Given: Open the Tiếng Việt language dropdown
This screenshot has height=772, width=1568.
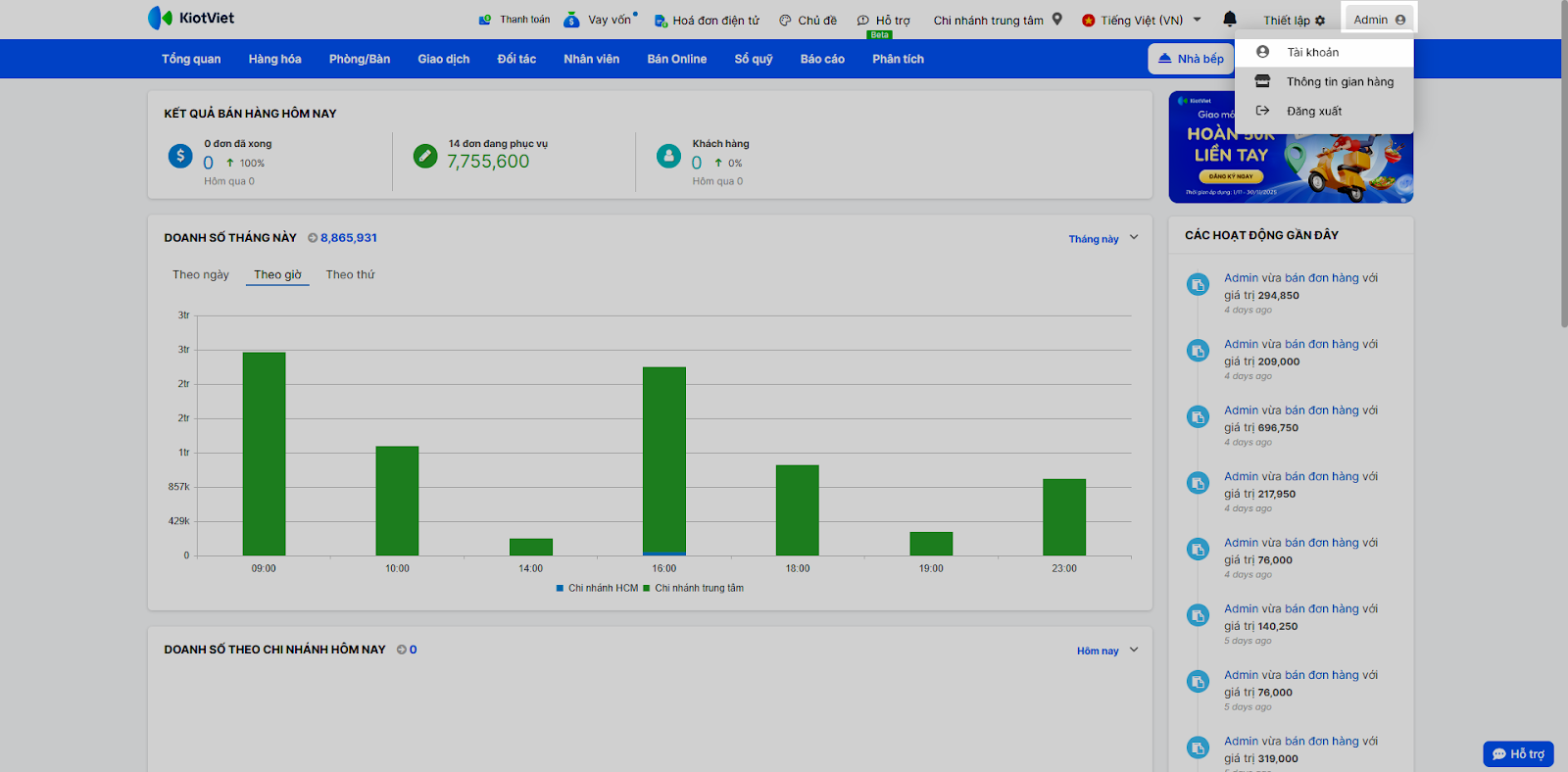Looking at the screenshot, I should (1142, 20).
